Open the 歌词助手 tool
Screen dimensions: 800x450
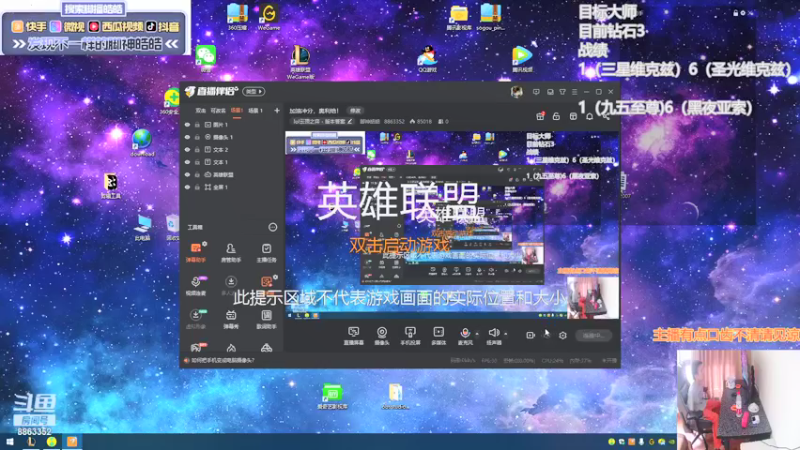click(x=266, y=319)
